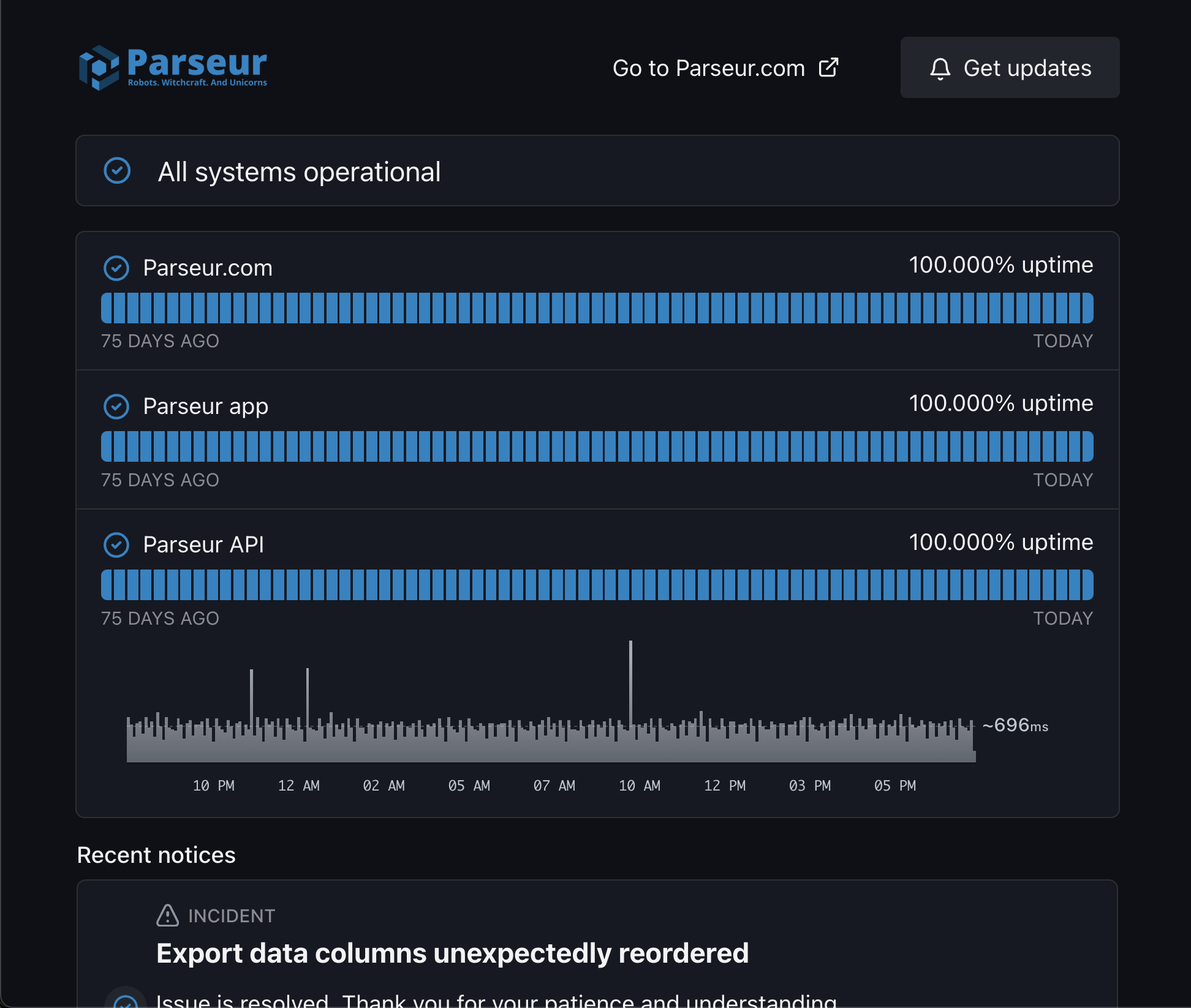Screen dimensions: 1191x1008
Task: Select the Parseur app service name
Action: [x=206, y=407]
